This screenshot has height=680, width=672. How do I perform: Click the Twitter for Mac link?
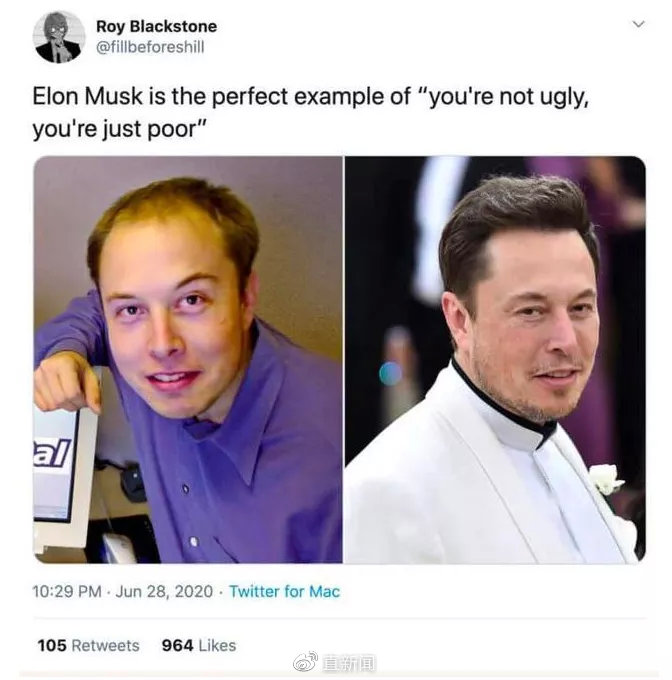coord(284,592)
